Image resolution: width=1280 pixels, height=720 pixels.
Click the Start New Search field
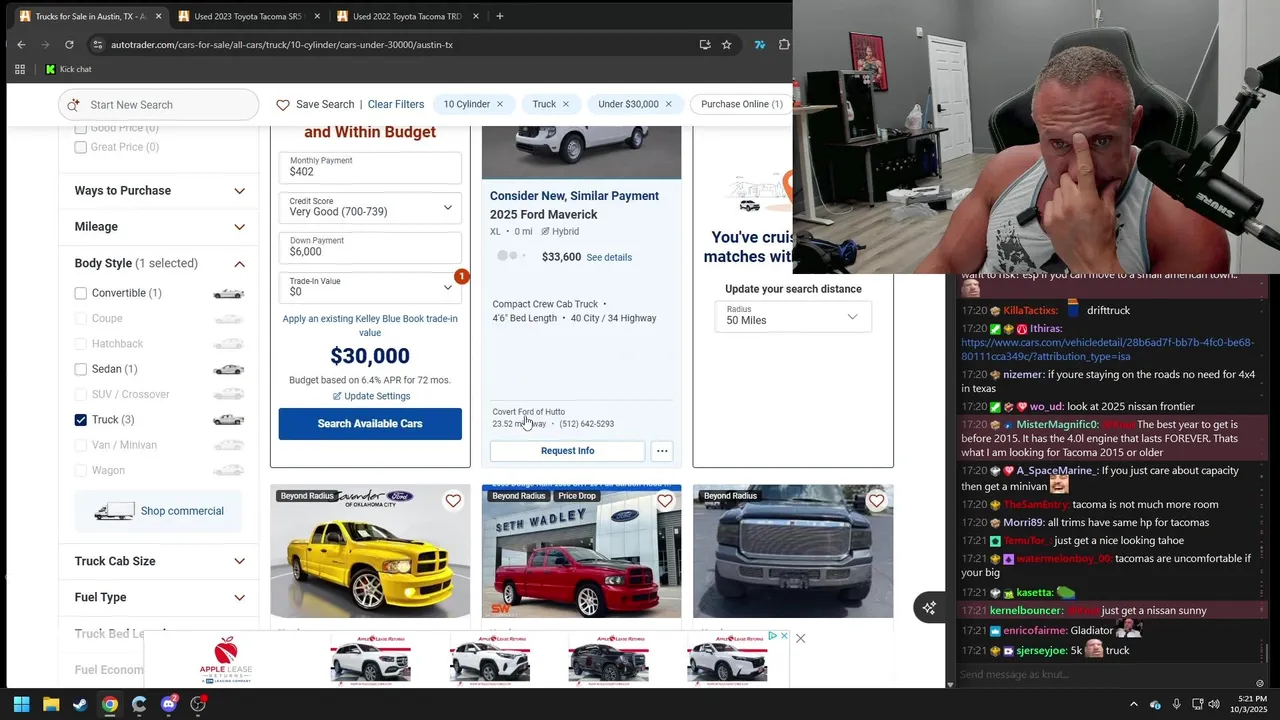[x=158, y=105]
